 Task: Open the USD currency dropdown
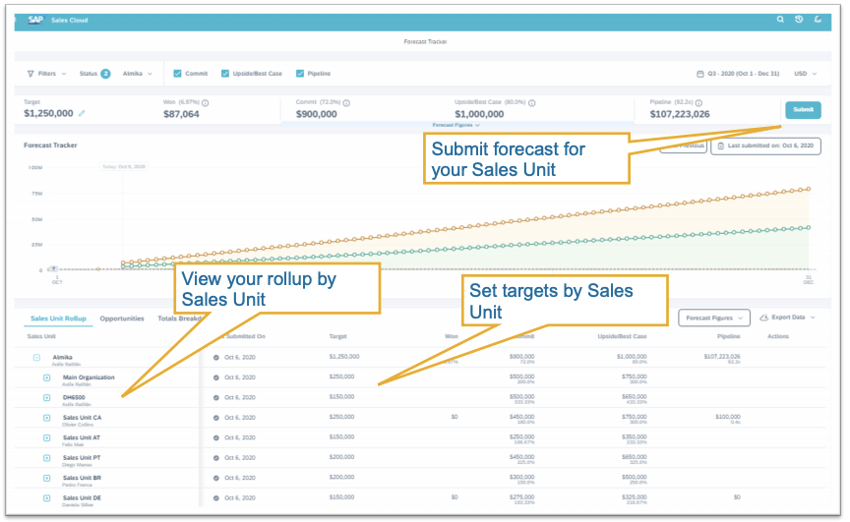pos(805,73)
